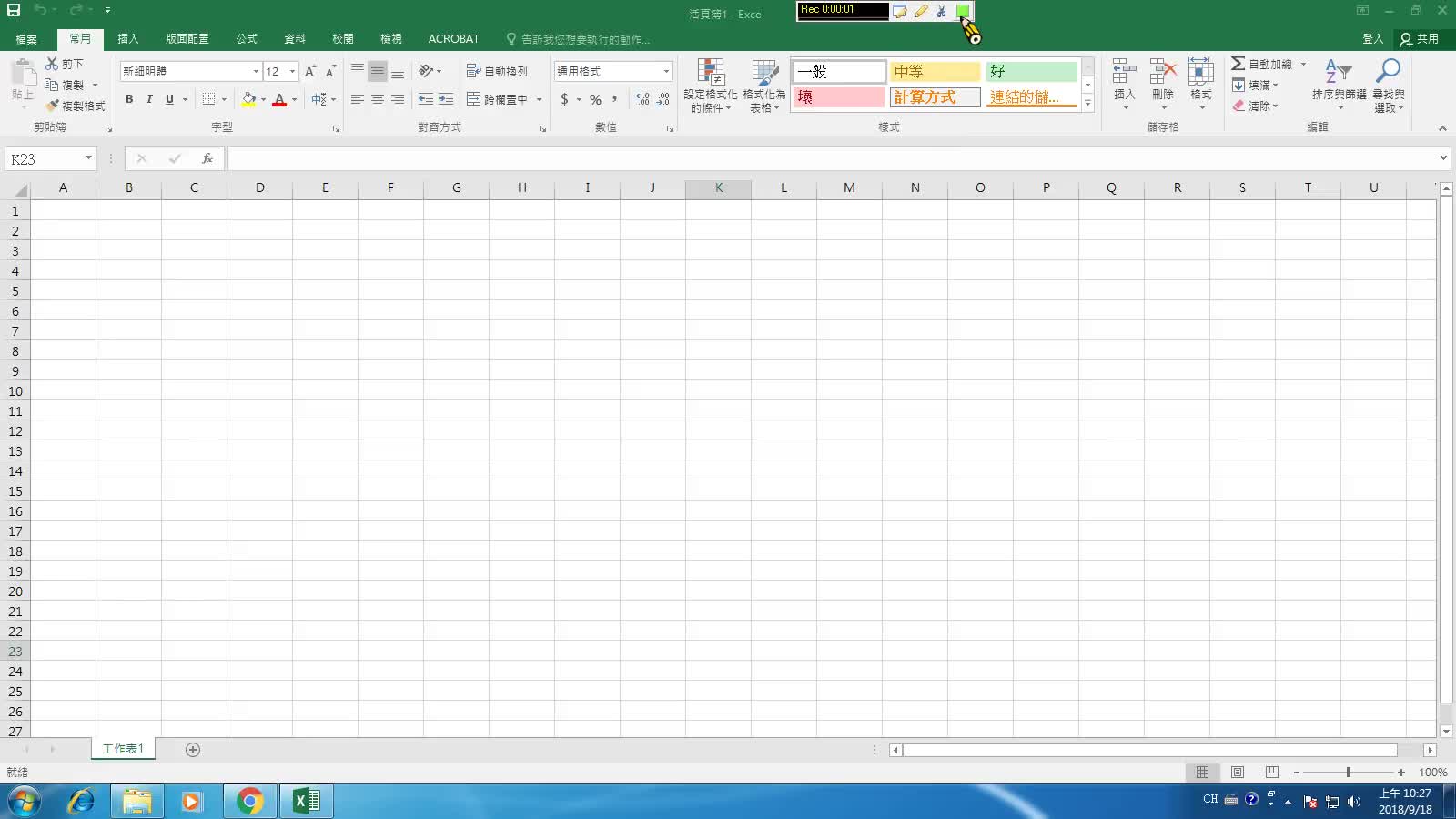
Task: Click the Increase Decimal icon
Action: [643, 99]
